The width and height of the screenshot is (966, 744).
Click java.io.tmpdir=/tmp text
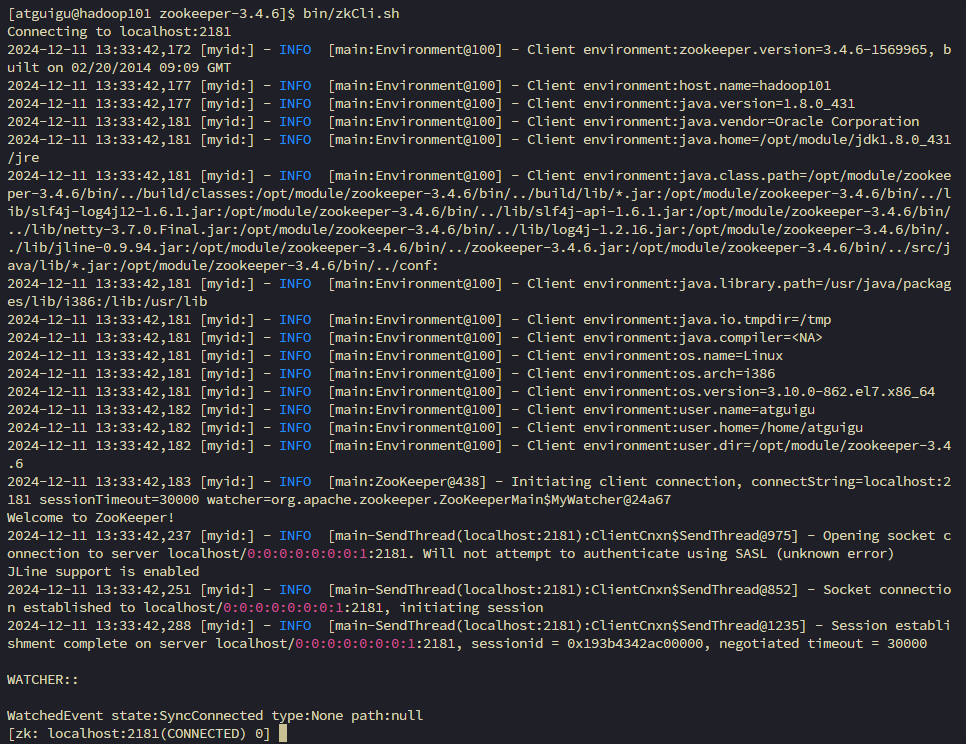(x=755, y=320)
